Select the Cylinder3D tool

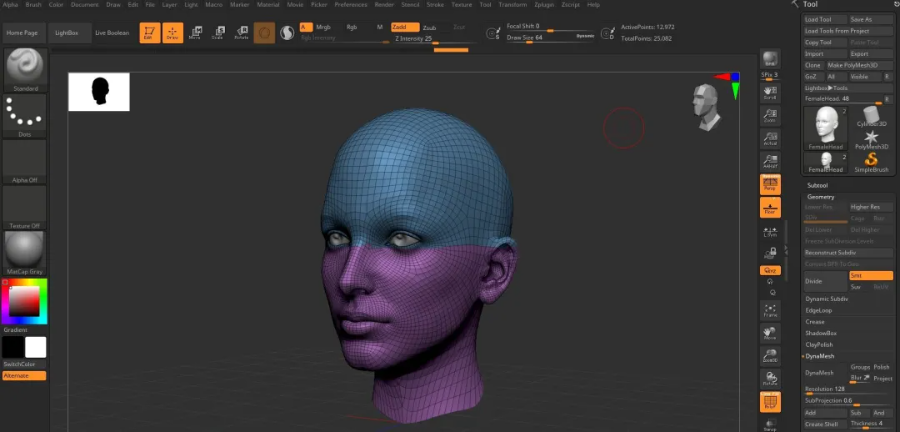[871, 116]
